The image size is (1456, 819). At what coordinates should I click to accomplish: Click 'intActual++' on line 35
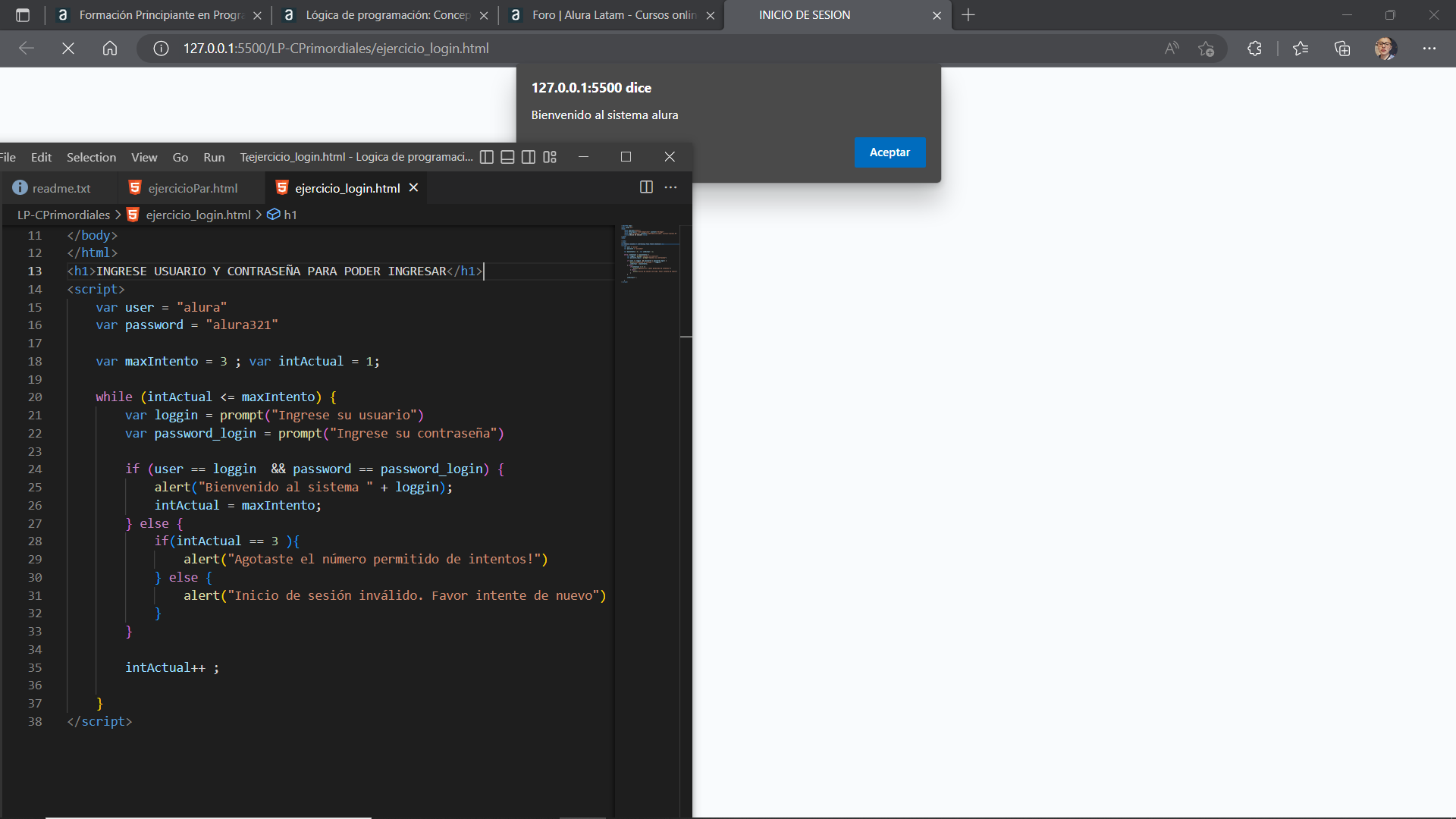tap(165, 668)
